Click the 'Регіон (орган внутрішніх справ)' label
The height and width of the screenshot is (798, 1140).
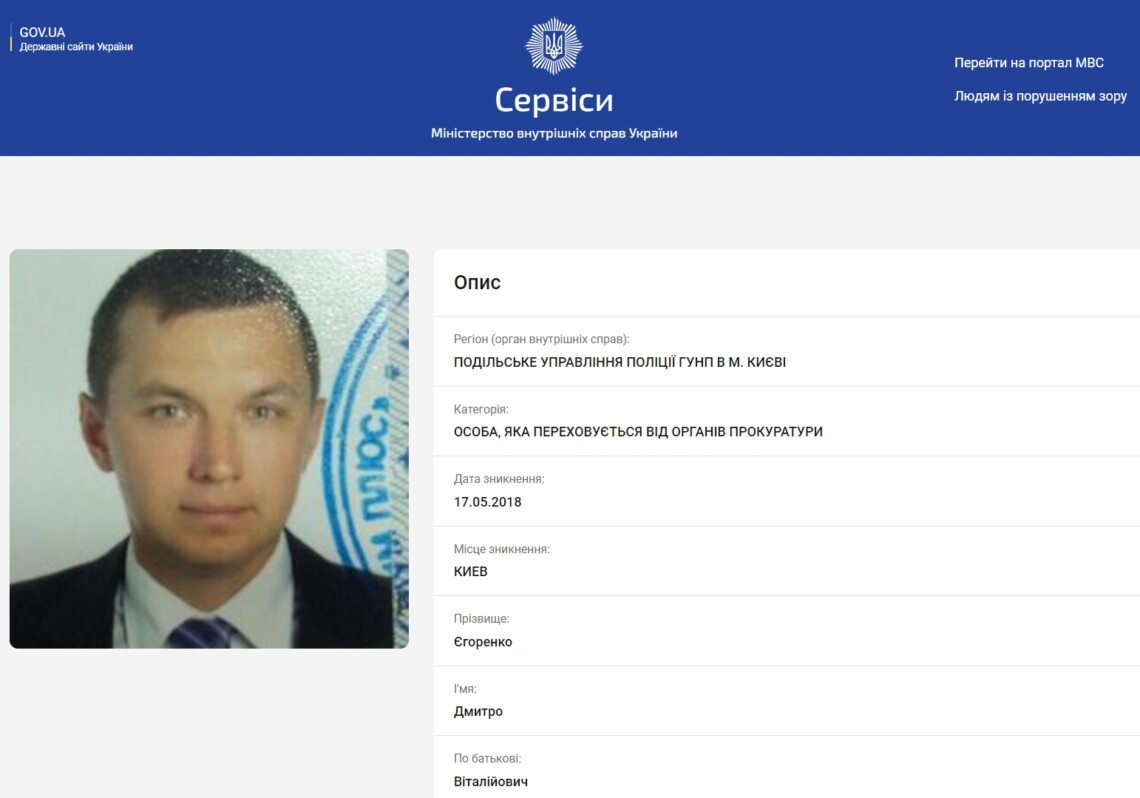(x=542, y=339)
